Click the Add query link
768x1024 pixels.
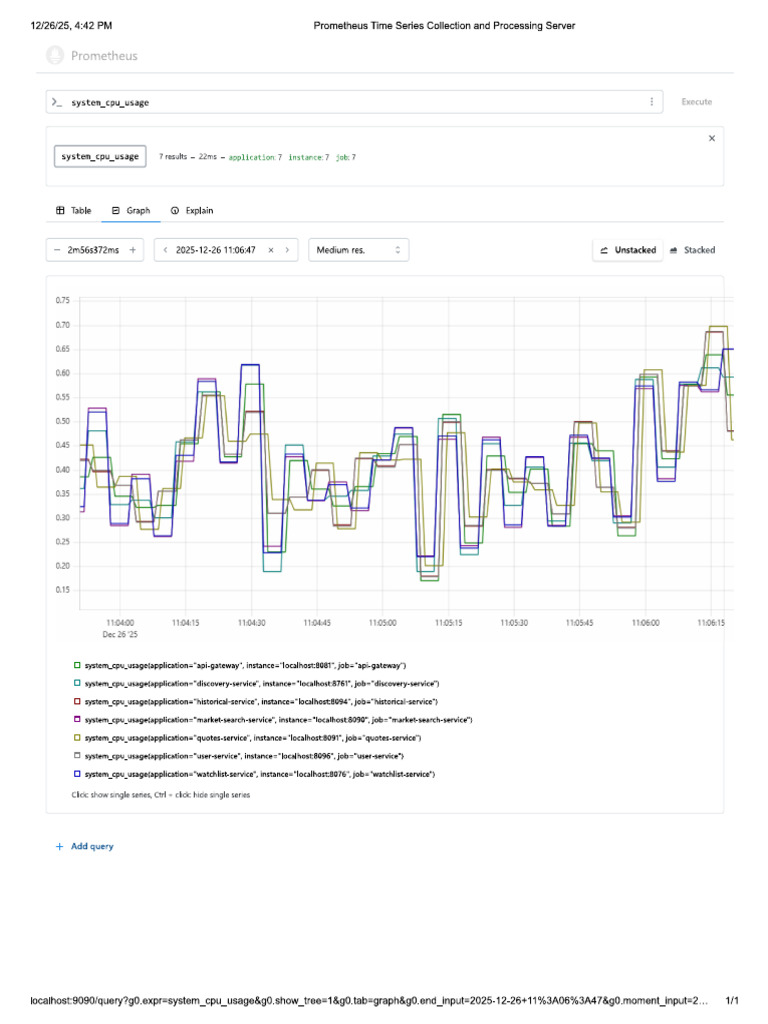[85, 846]
